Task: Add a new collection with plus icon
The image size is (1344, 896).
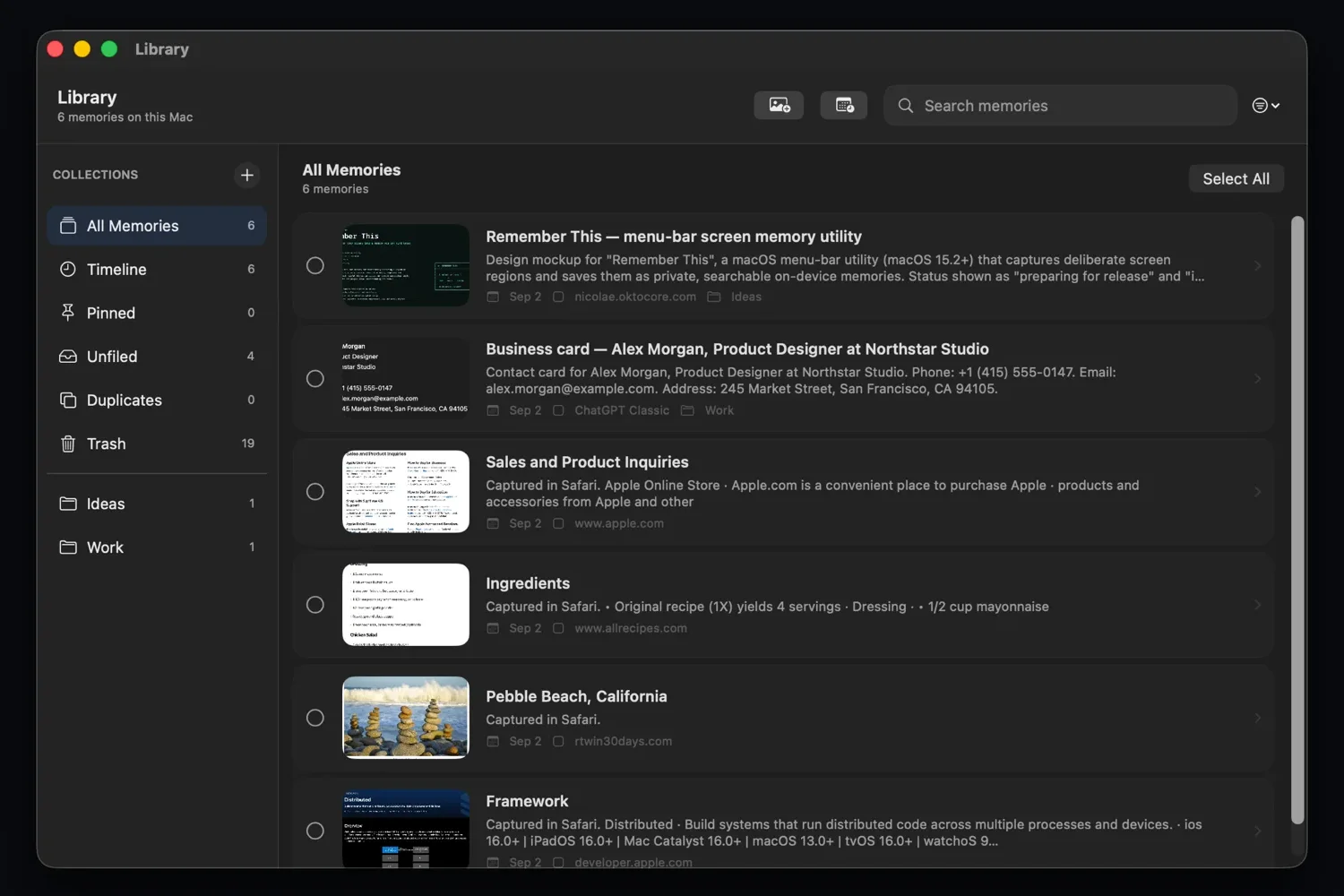Action: pos(247,175)
